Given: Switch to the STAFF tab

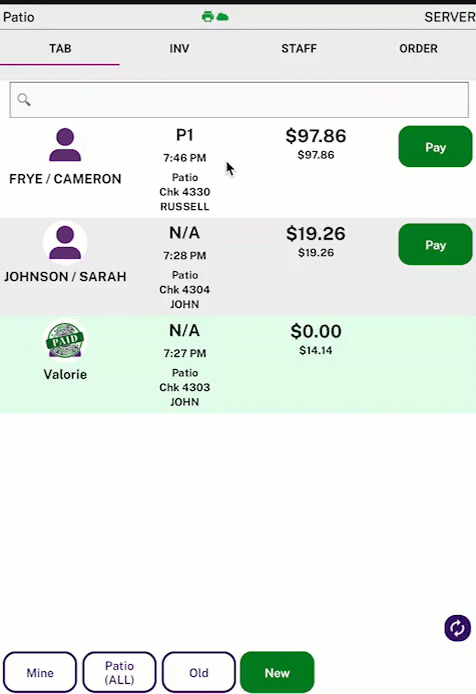Looking at the screenshot, I should tap(299, 48).
